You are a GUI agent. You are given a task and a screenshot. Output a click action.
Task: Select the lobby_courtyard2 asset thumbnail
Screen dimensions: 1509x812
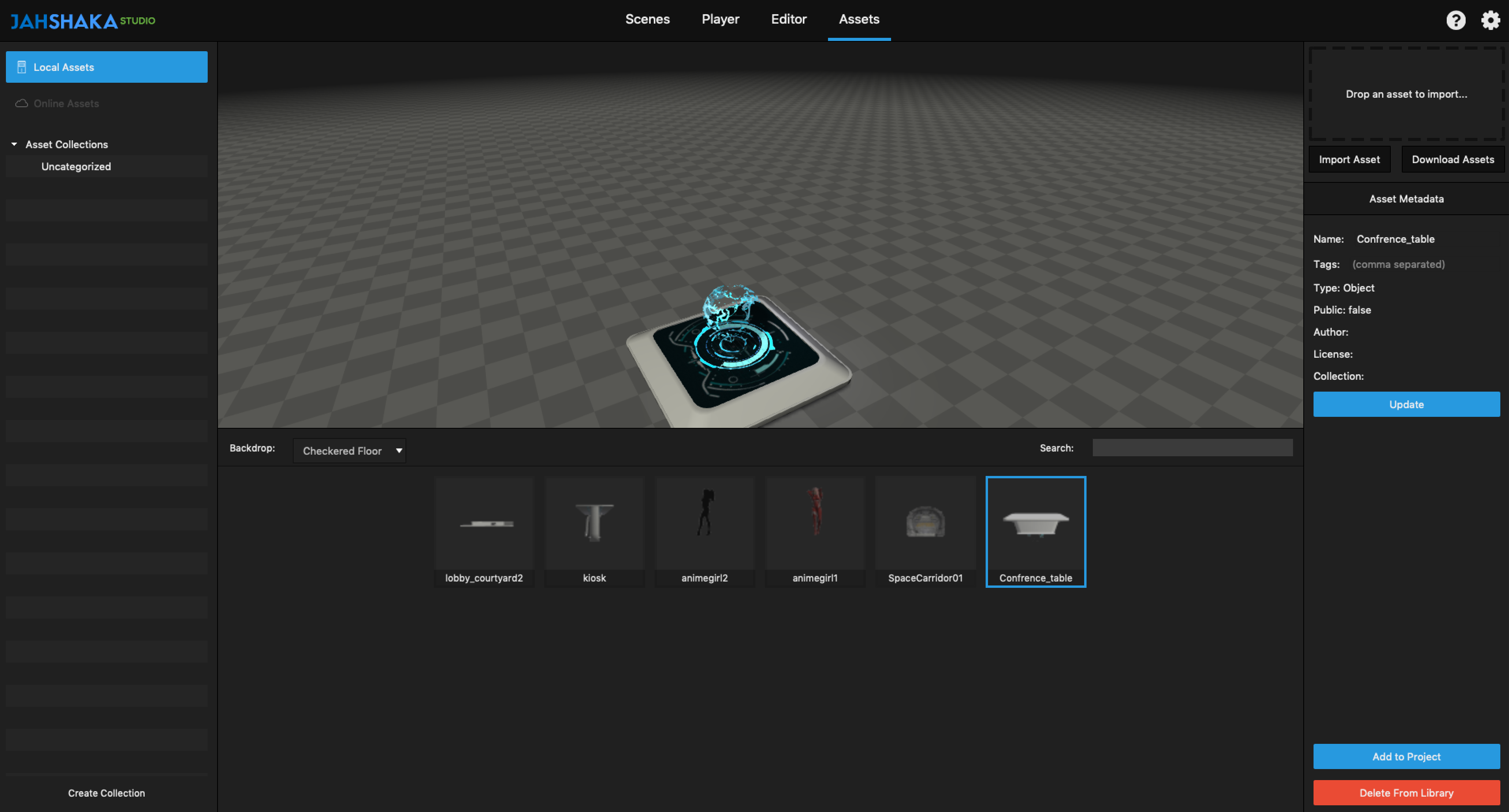pyautogui.click(x=484, y=531)
